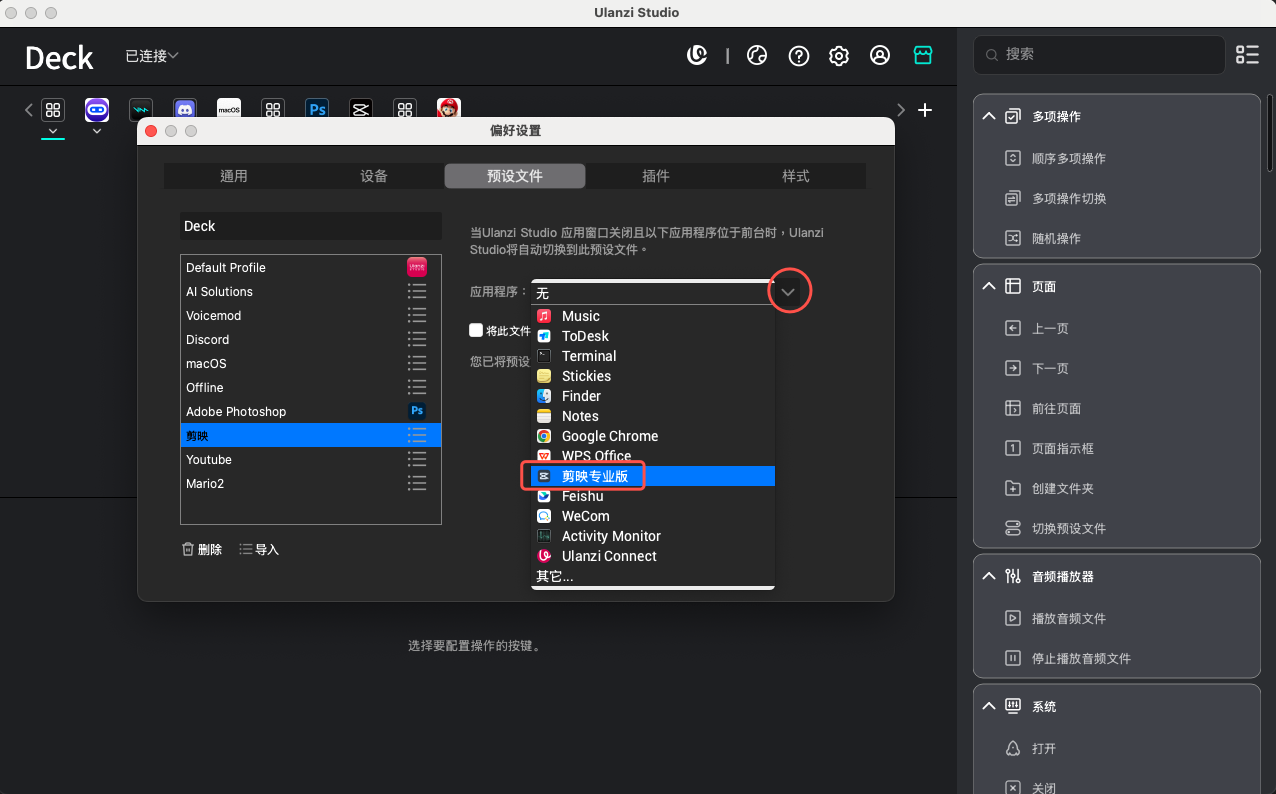
Task: Open settings gear icon in header
Action: point(839,56)
